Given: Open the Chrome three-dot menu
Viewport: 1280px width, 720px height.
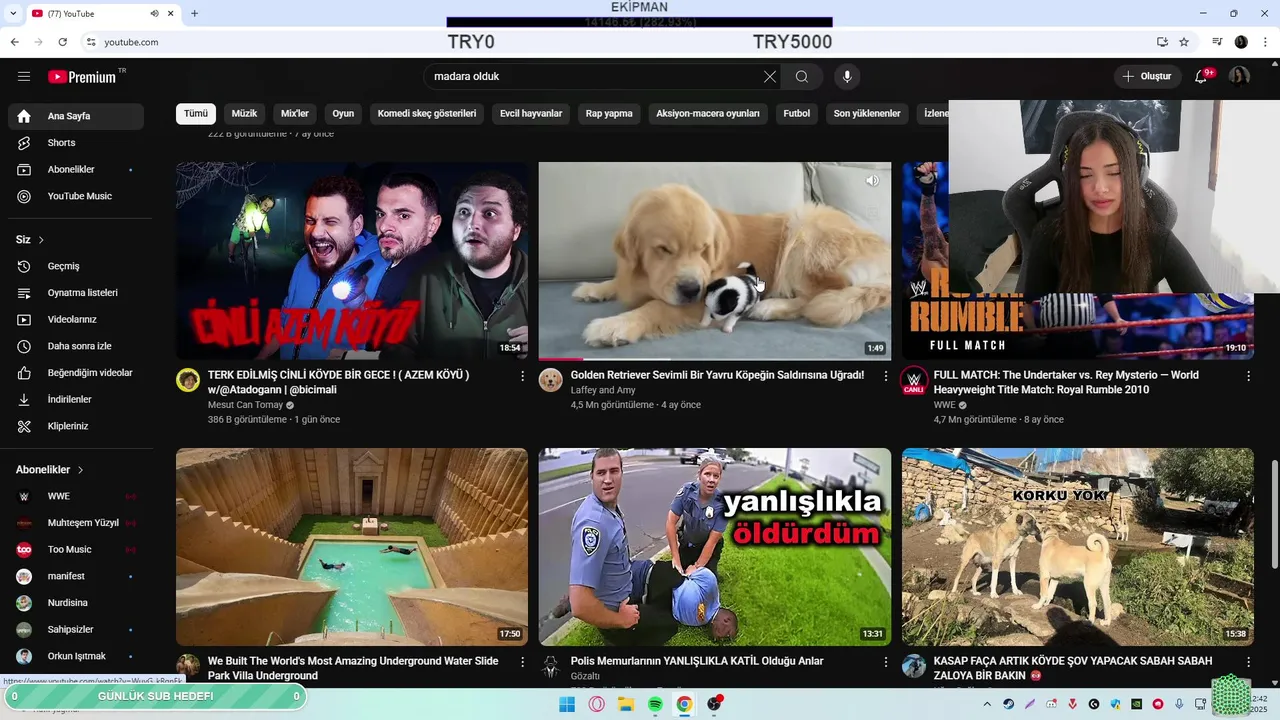Looking at the screenshot, I should pyautogui.click(x=1266, y=42).
